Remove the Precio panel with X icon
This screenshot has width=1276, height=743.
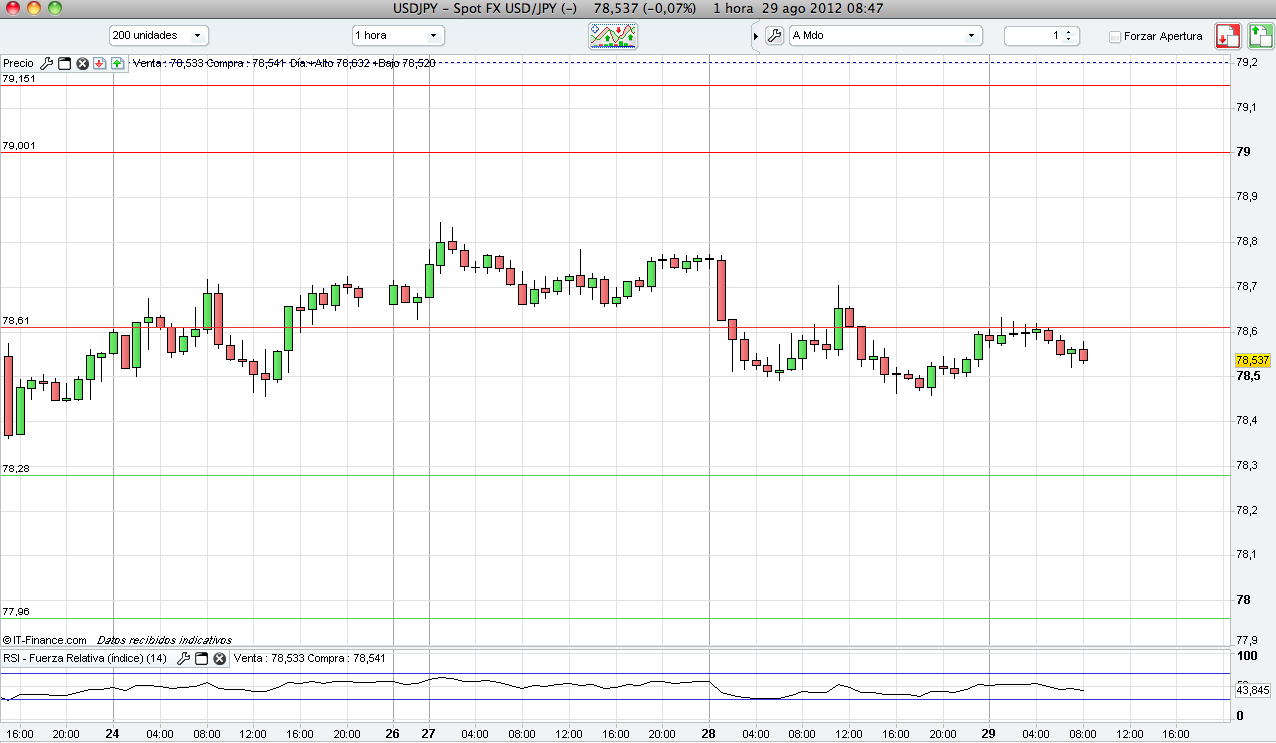point(83,63)
